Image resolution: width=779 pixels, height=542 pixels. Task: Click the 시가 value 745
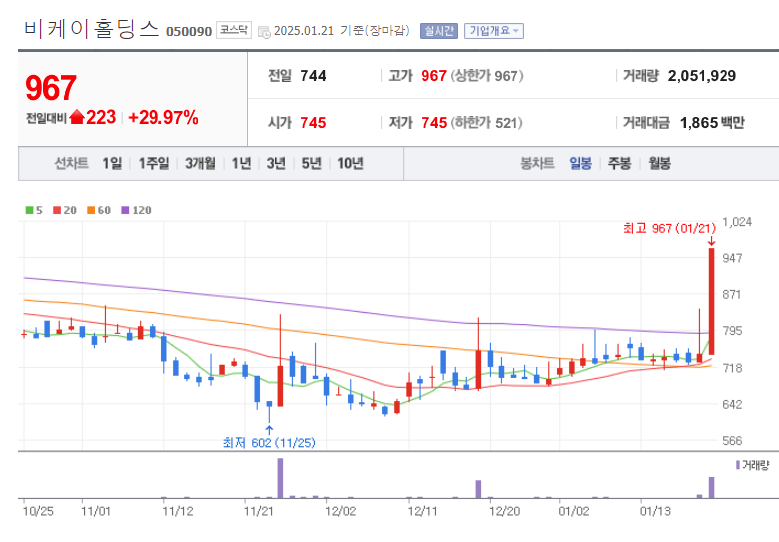pyautogui.click(x=313, y=123)
